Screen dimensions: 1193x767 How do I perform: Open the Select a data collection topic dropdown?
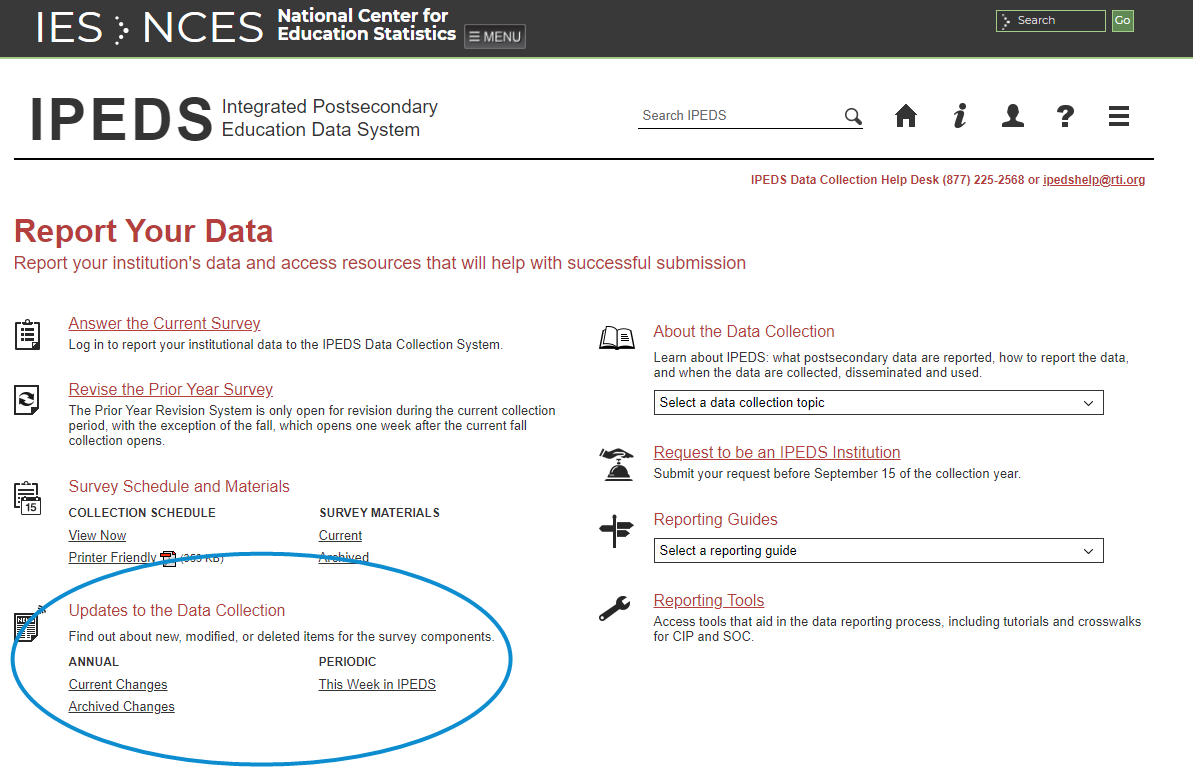point(878,403)
